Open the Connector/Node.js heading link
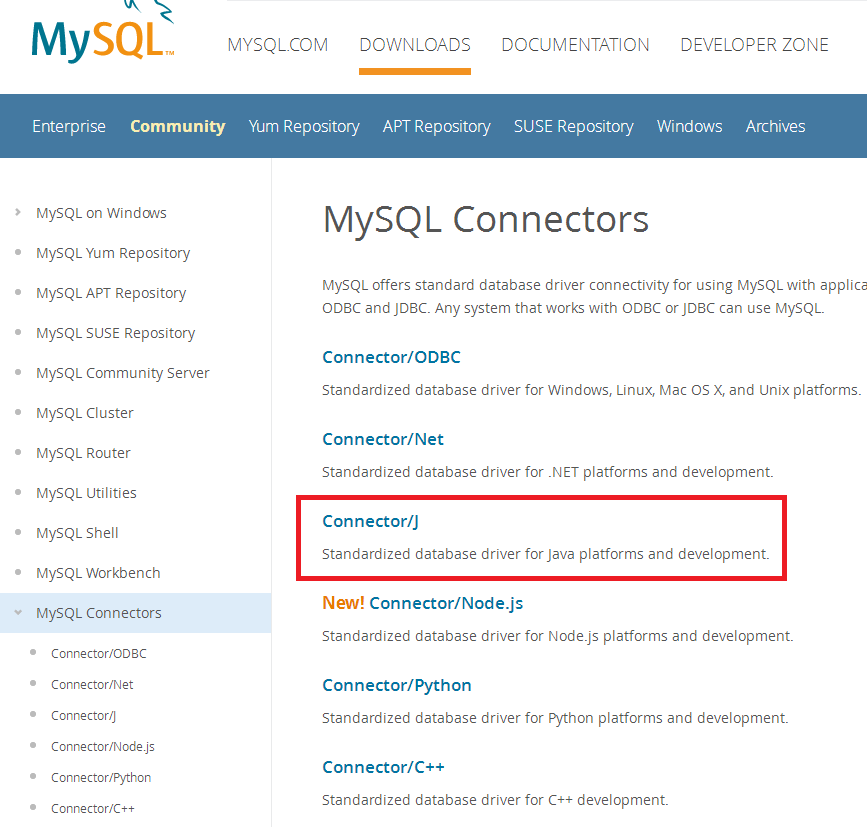Image resolution: width=867 pixels, height=827 pixels. click(446, 603)
